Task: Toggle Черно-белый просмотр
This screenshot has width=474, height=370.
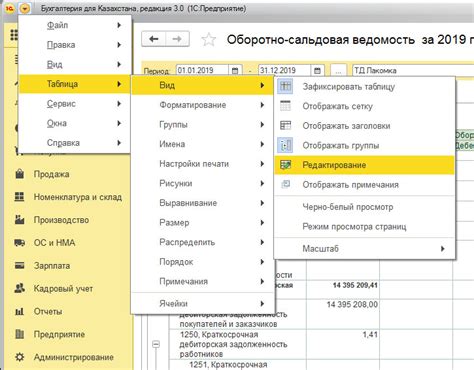Action: coord(364,207)
